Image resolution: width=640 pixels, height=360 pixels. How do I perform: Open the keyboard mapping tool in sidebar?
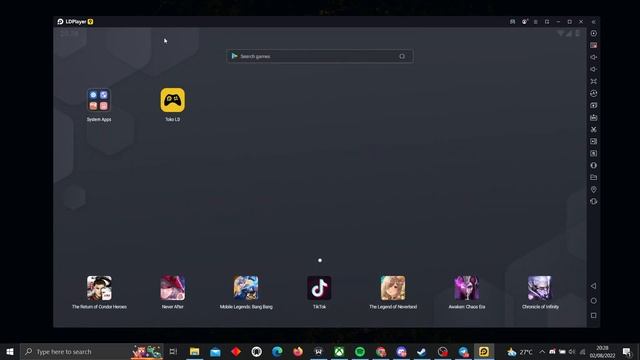pyautogui.click(x=593, y=45)
